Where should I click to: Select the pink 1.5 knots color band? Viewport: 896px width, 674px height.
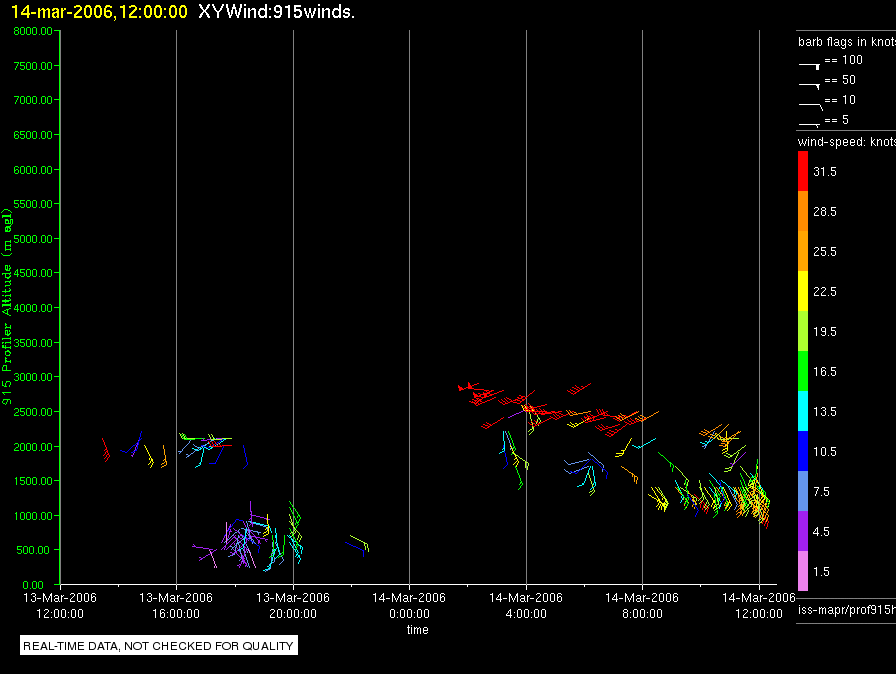tap(803, 571)
